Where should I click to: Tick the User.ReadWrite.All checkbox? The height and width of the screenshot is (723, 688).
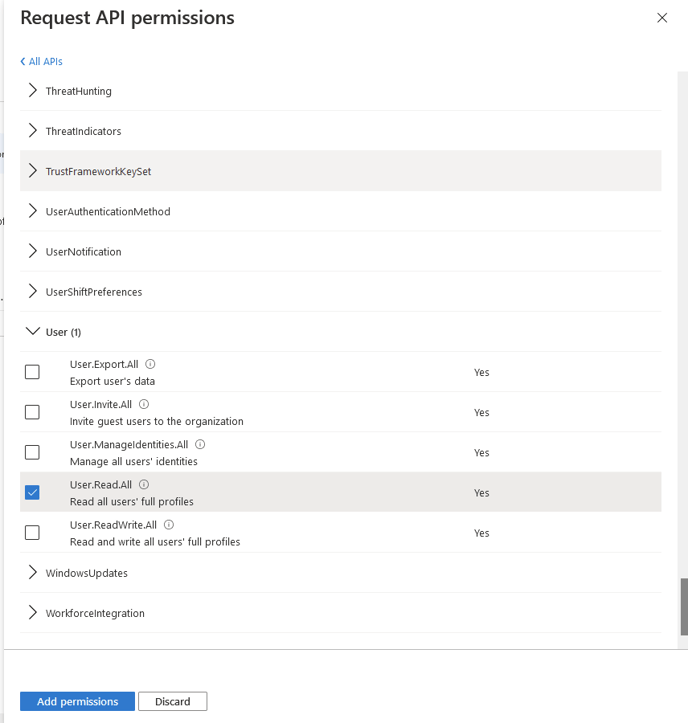coord(32,533)
